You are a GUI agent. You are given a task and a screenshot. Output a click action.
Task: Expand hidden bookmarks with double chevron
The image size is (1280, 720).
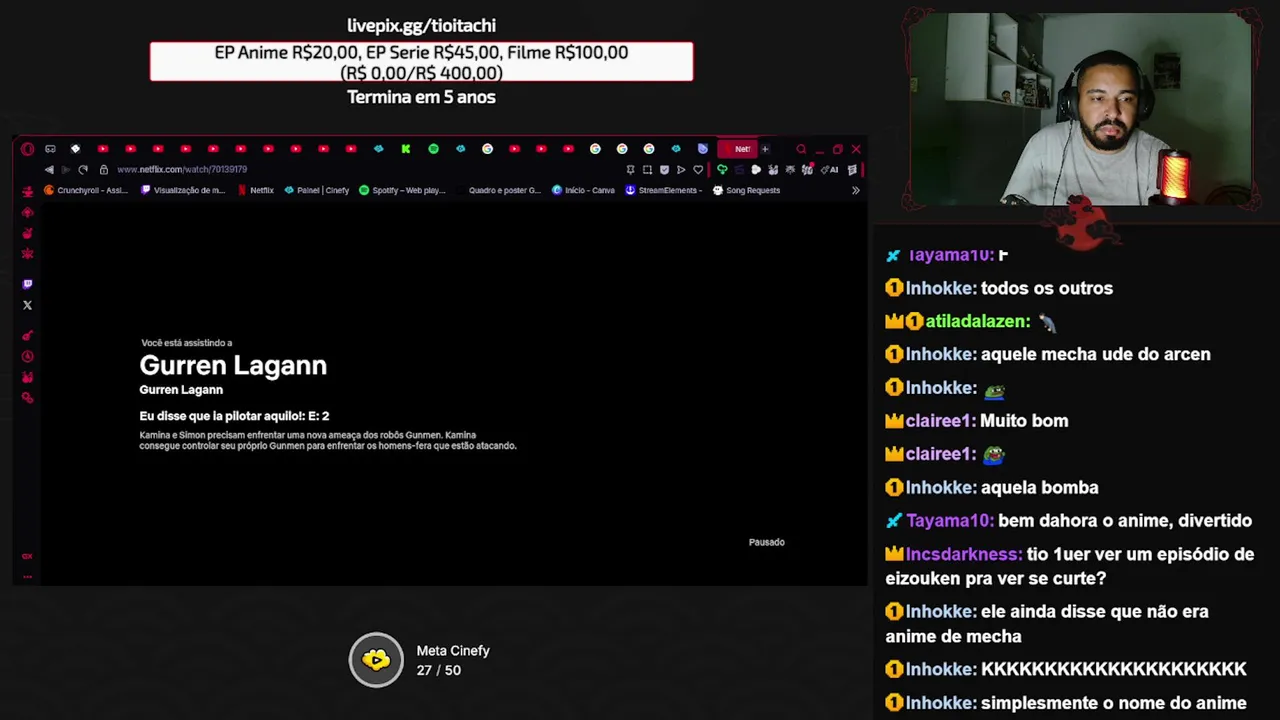coord(855,190)
